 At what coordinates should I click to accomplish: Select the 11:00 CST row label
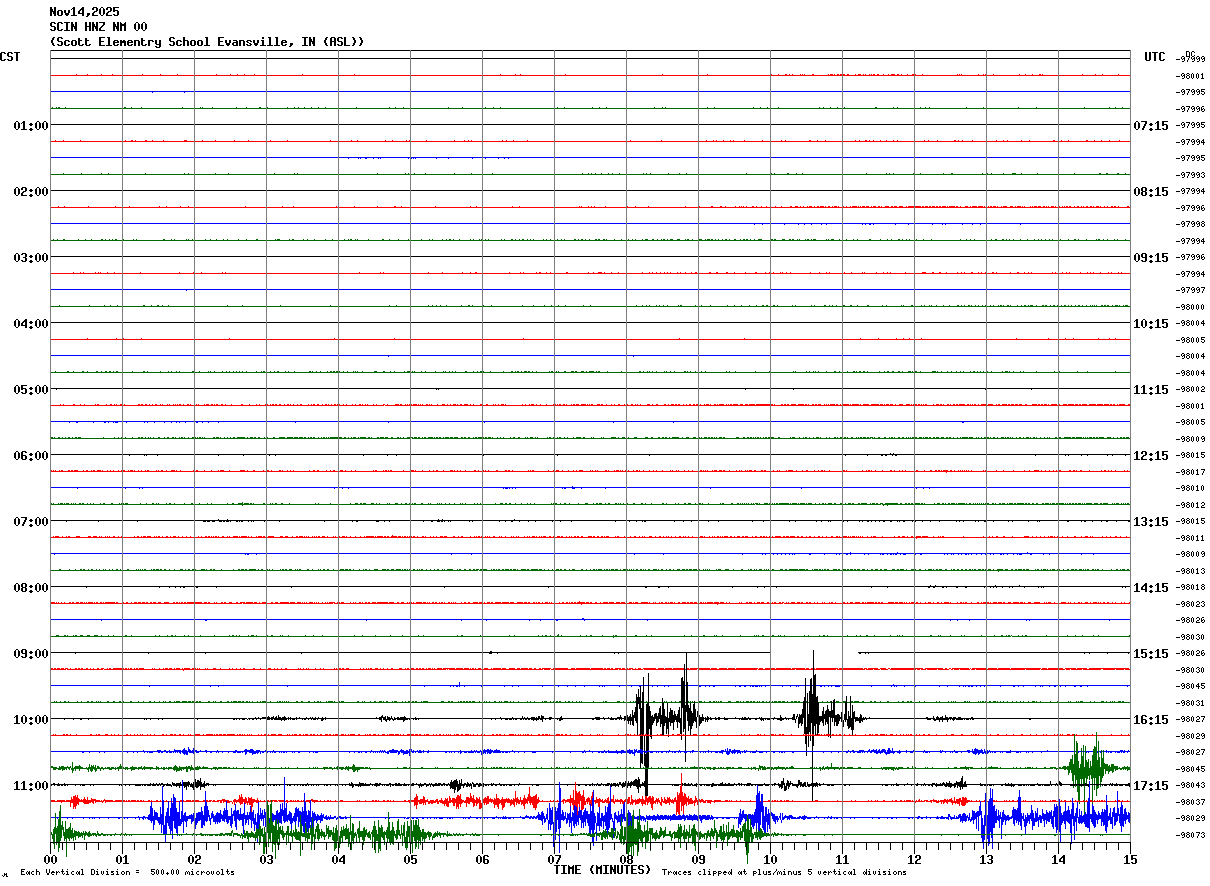point(30,785)
